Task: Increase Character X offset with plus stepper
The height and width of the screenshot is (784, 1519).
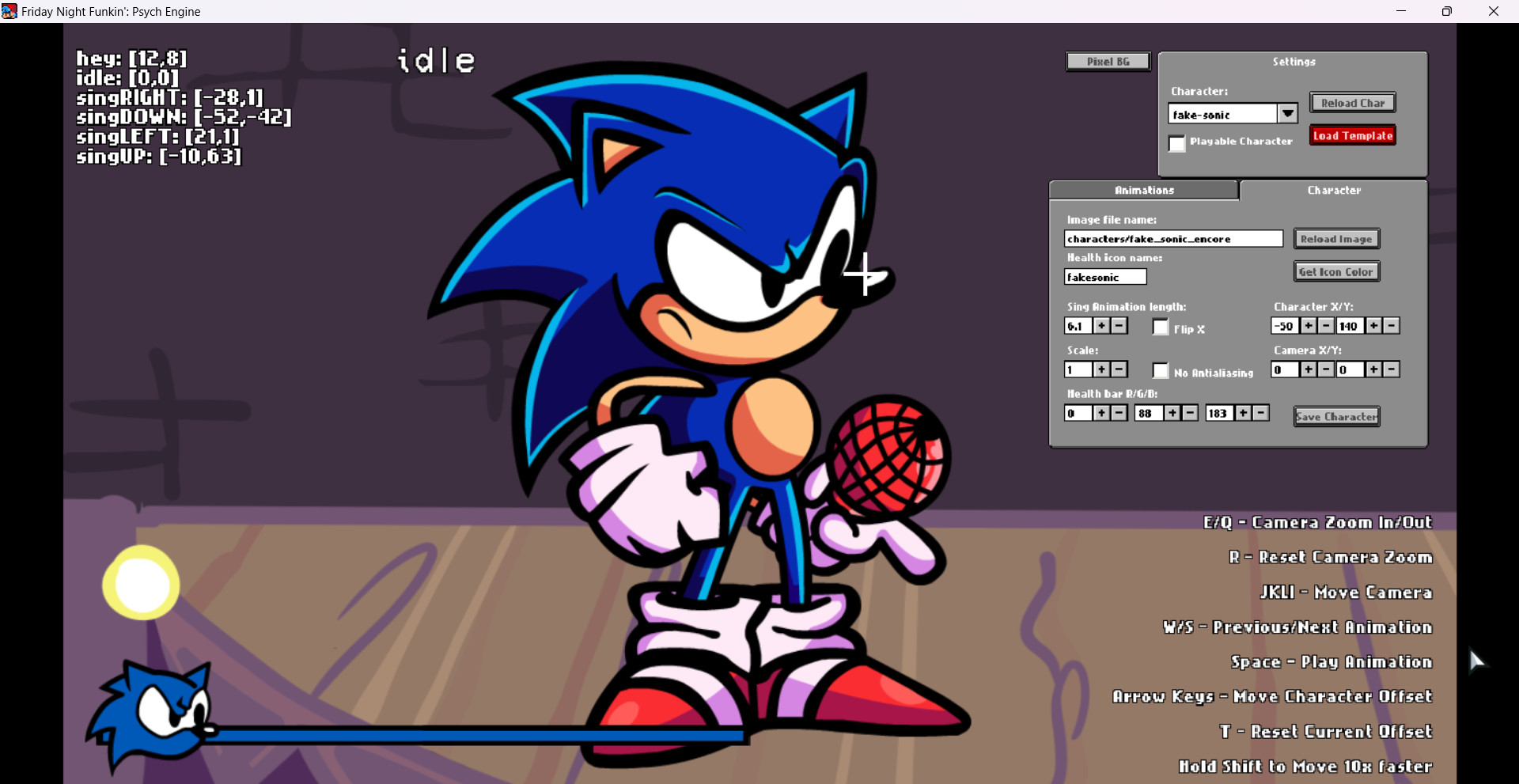Action: point(1307,325)
